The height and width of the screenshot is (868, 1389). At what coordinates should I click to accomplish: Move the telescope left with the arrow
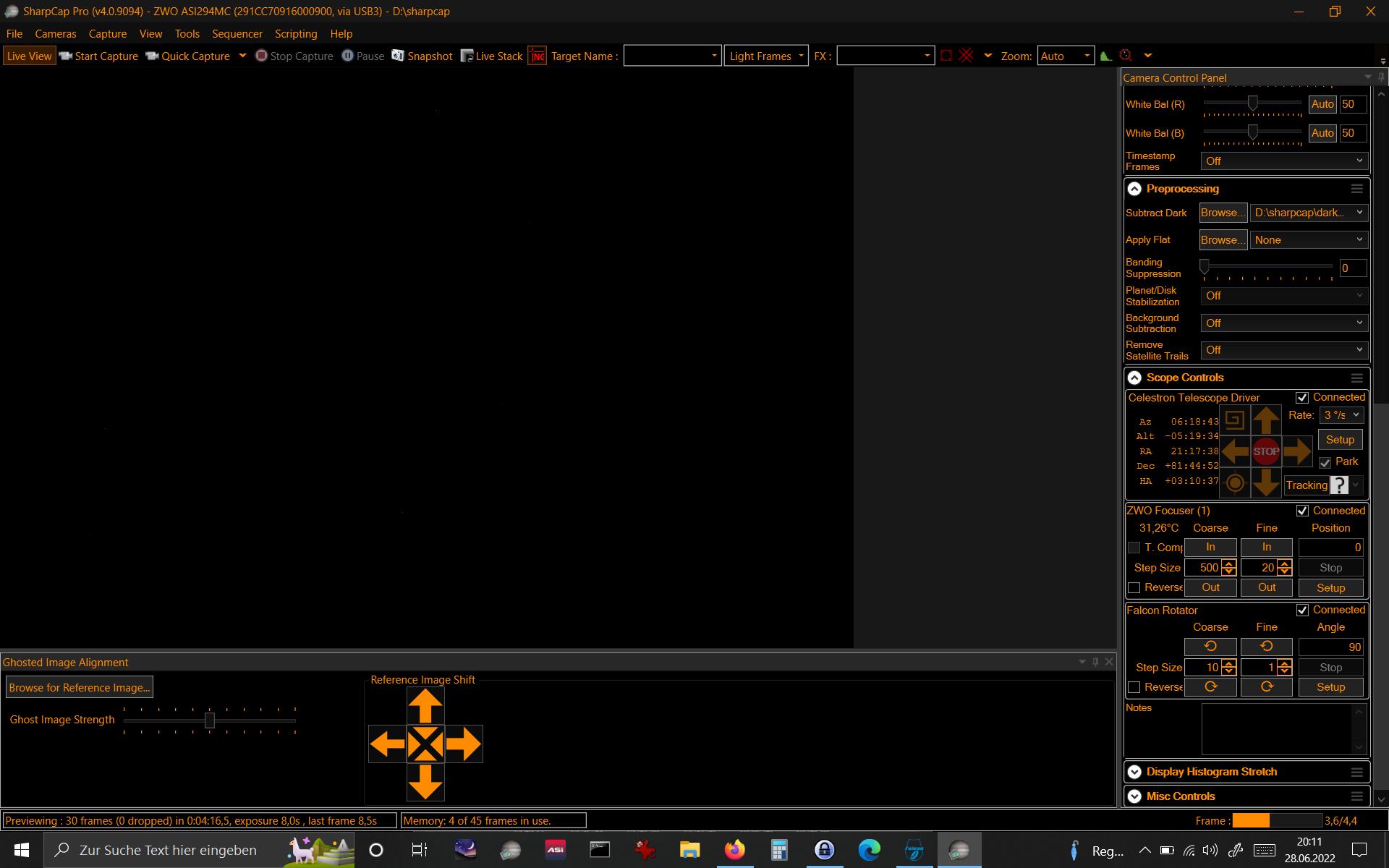1235,451
